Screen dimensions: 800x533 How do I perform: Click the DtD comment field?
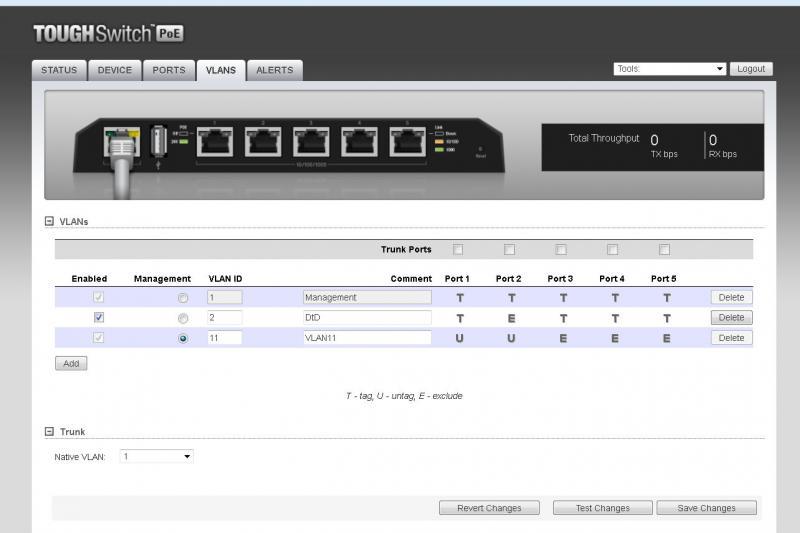[x=366, y=317]
